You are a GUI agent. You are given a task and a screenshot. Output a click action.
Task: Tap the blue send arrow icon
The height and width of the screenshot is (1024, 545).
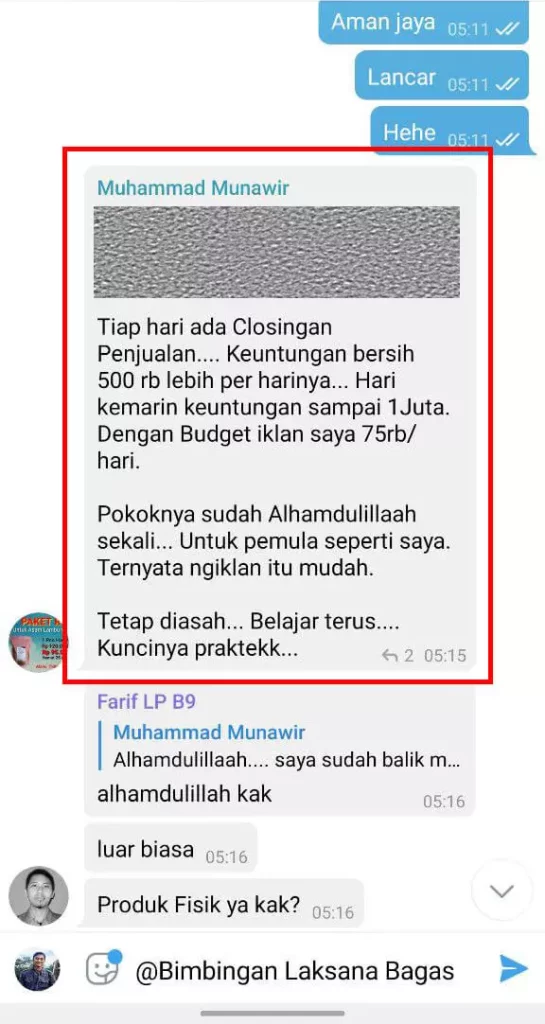pos(514,968)
